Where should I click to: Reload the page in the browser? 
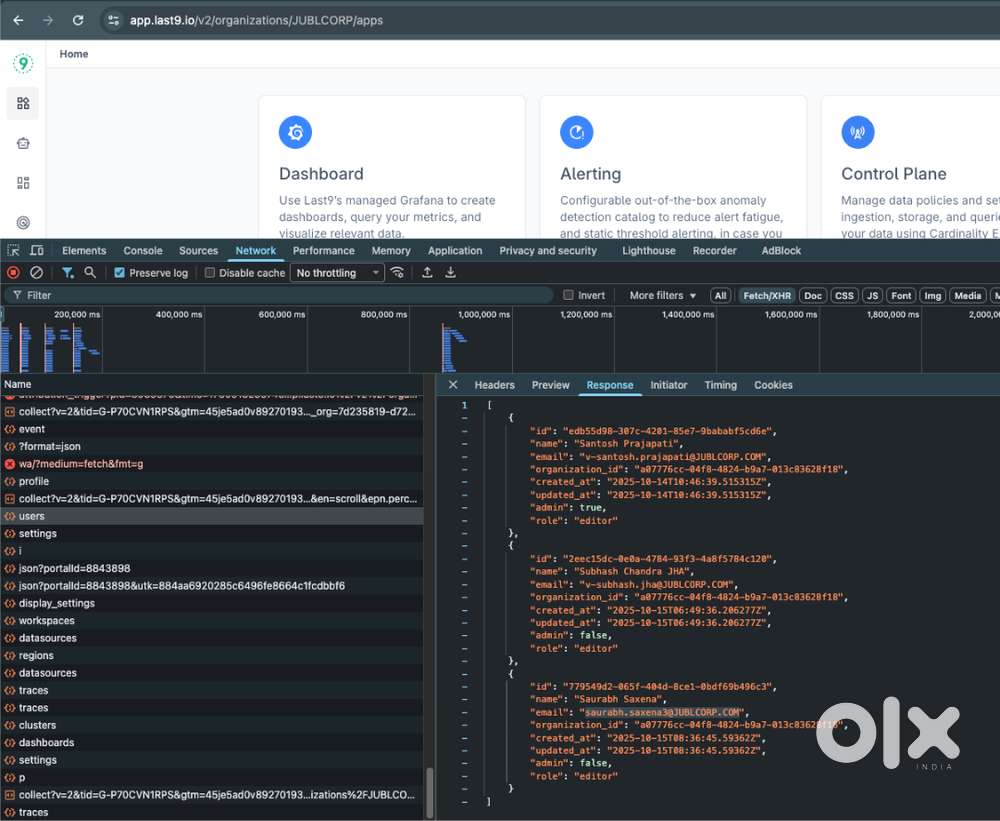(78, 20)
